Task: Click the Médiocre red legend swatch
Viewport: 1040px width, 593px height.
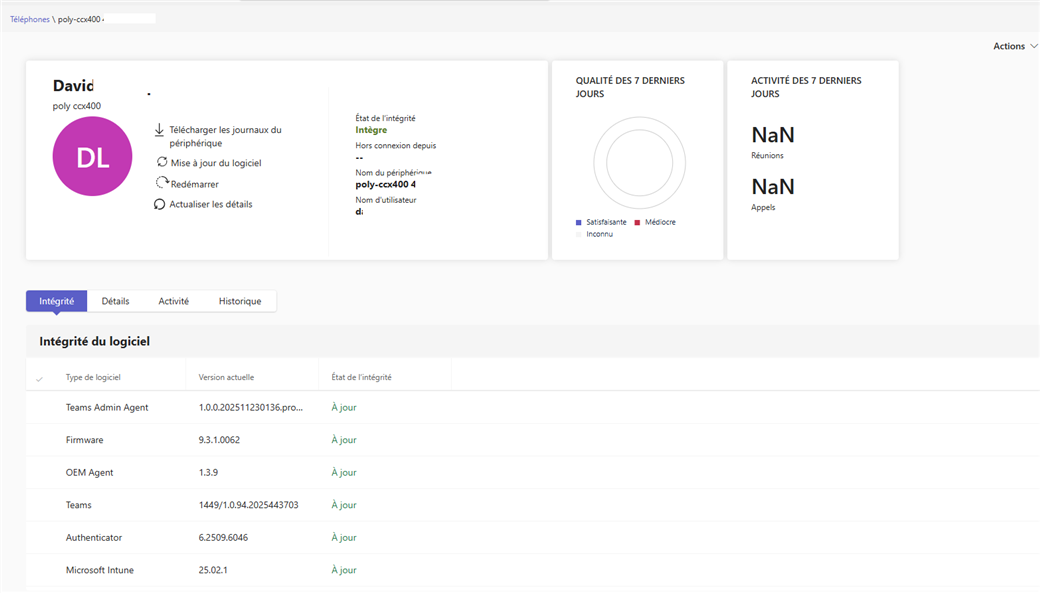Action: (637, 222)
